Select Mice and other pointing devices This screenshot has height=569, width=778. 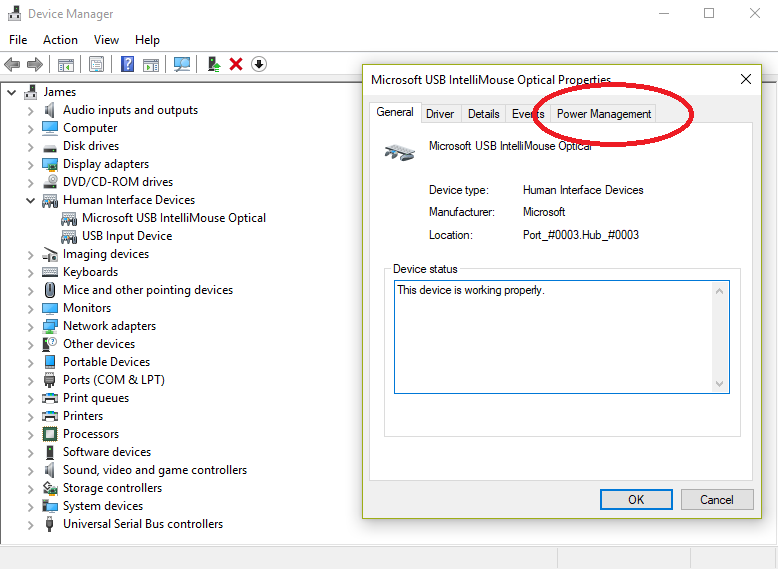point(147,290)
